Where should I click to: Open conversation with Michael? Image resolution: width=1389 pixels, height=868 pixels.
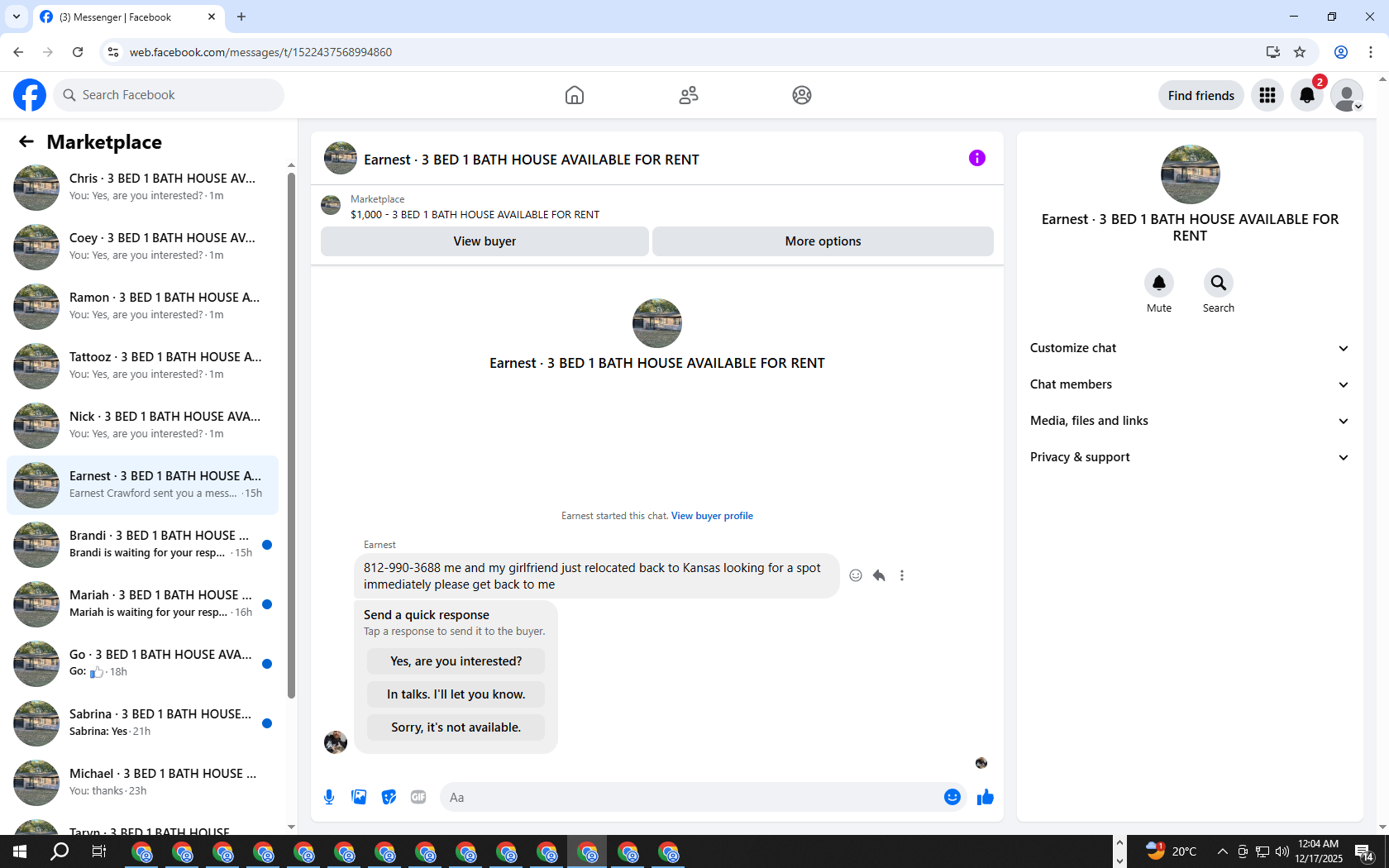point(142,783)
